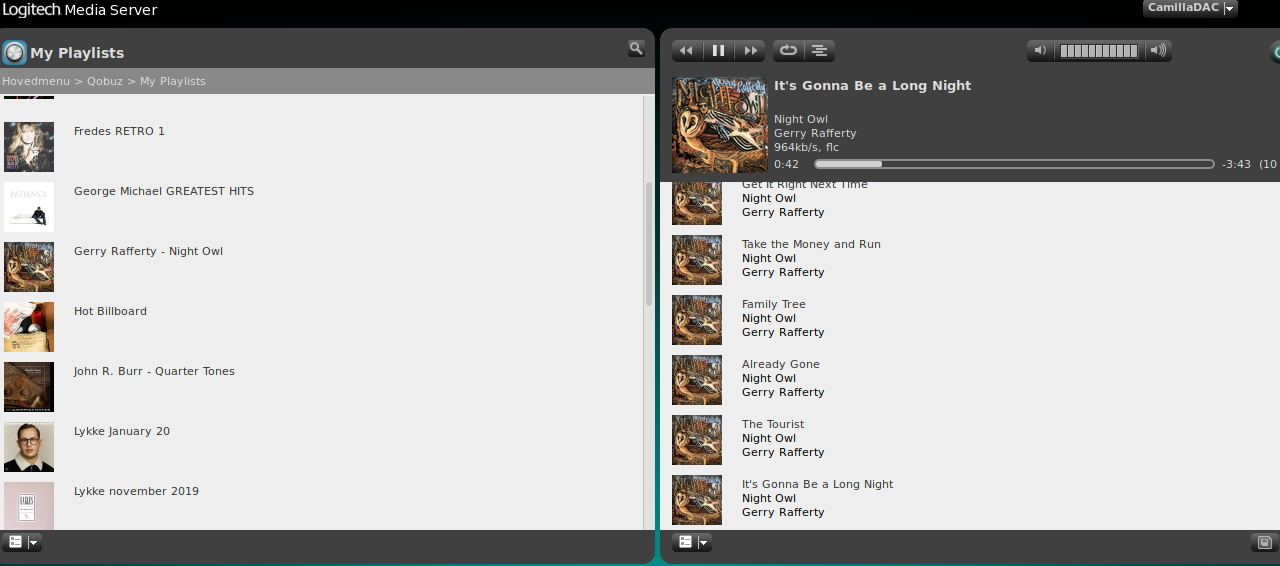Save the current play queue with disk icon
Viewport: 1280px width, 566px height.
point(1263,542)
